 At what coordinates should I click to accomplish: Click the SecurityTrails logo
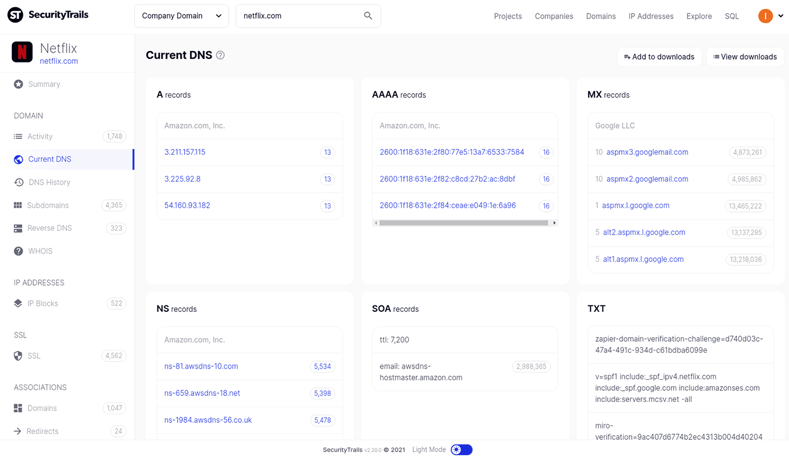48,15
